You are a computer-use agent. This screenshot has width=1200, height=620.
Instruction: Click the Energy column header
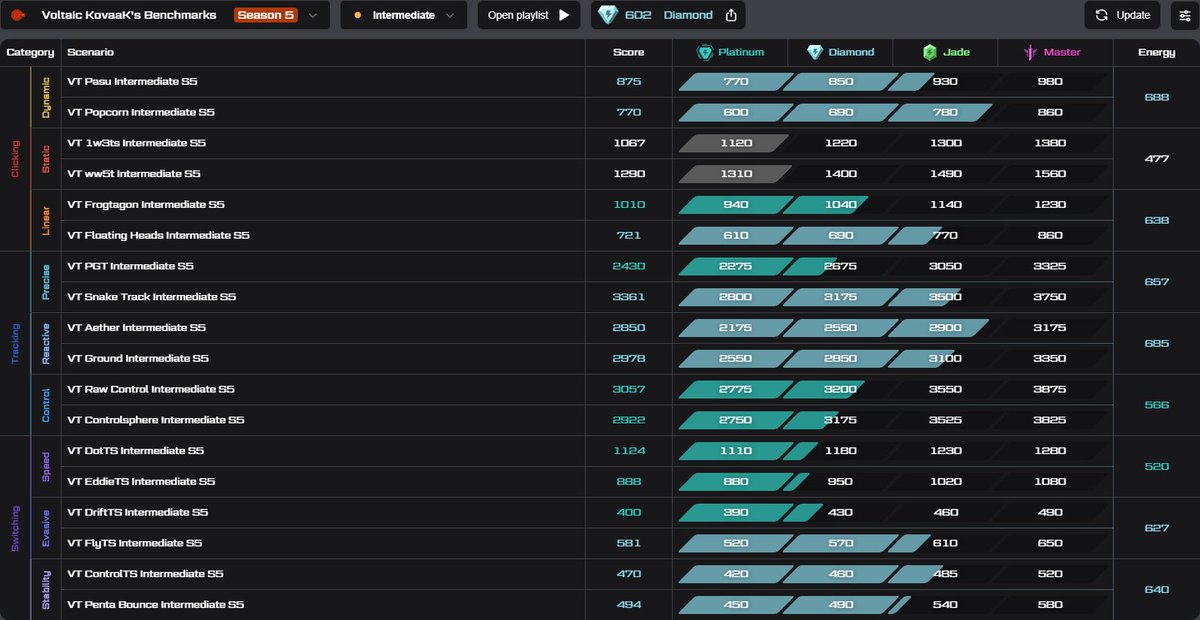coord(1156,52)
